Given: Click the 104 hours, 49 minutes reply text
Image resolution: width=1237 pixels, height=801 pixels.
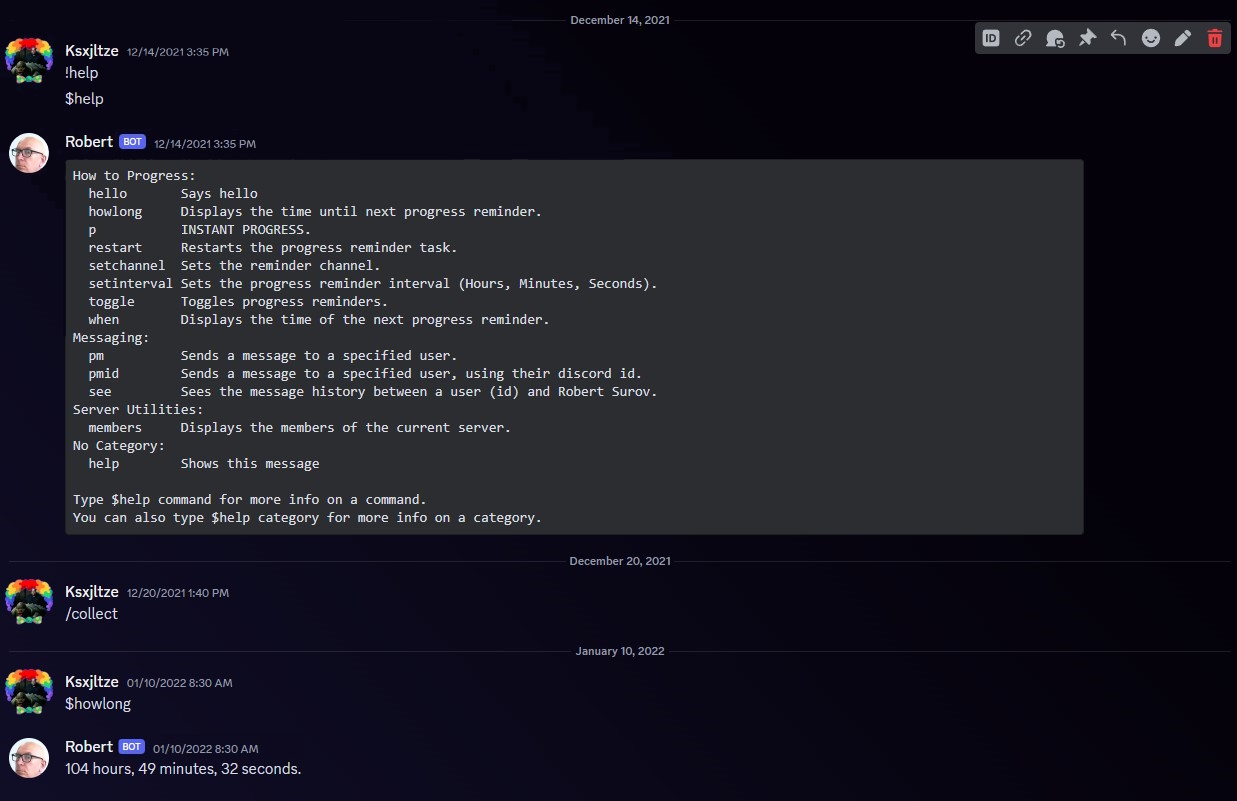Looking at the screenshot, I should coord(183,769).
